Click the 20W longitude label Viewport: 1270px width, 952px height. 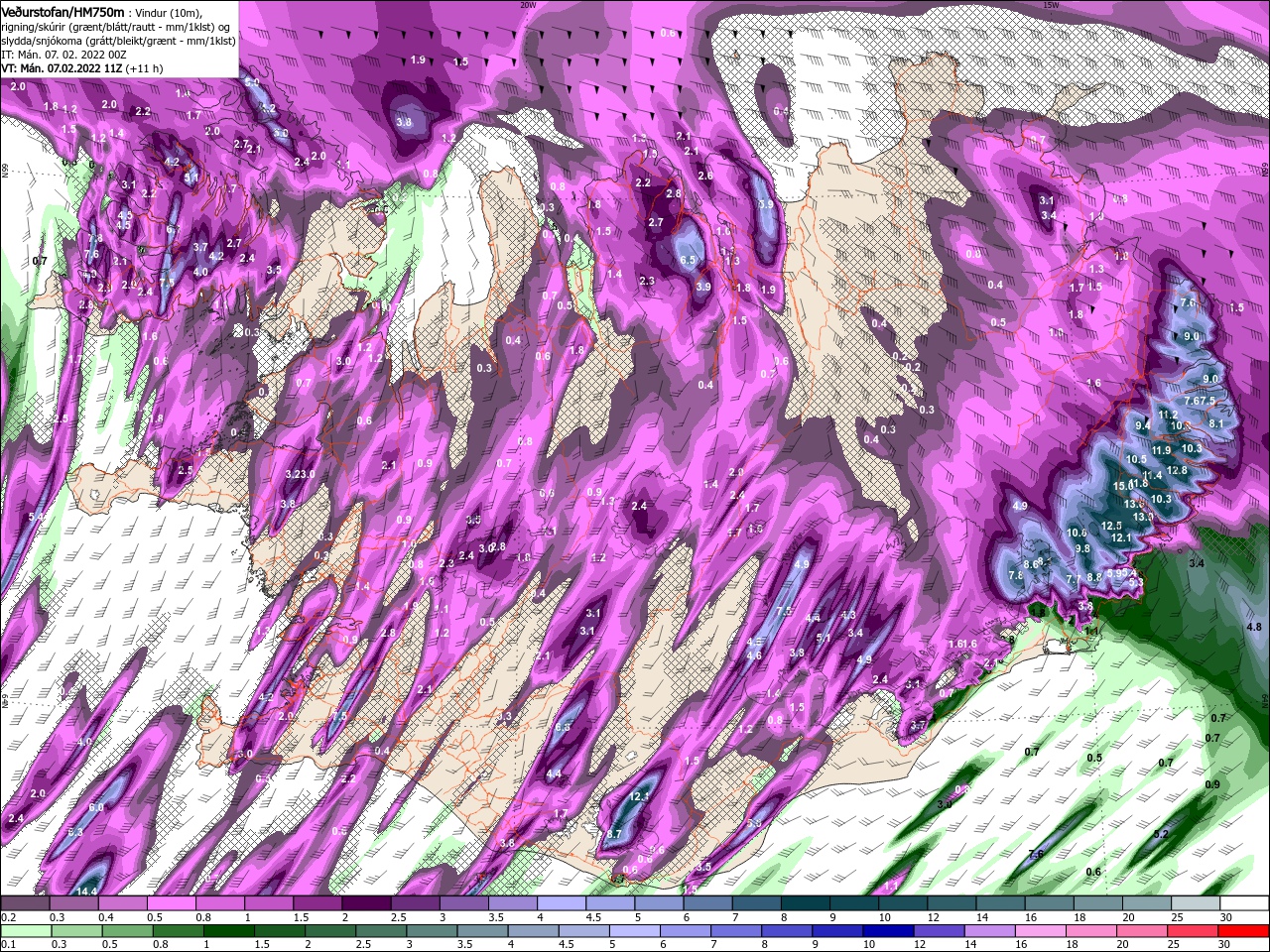coord(527,4)
